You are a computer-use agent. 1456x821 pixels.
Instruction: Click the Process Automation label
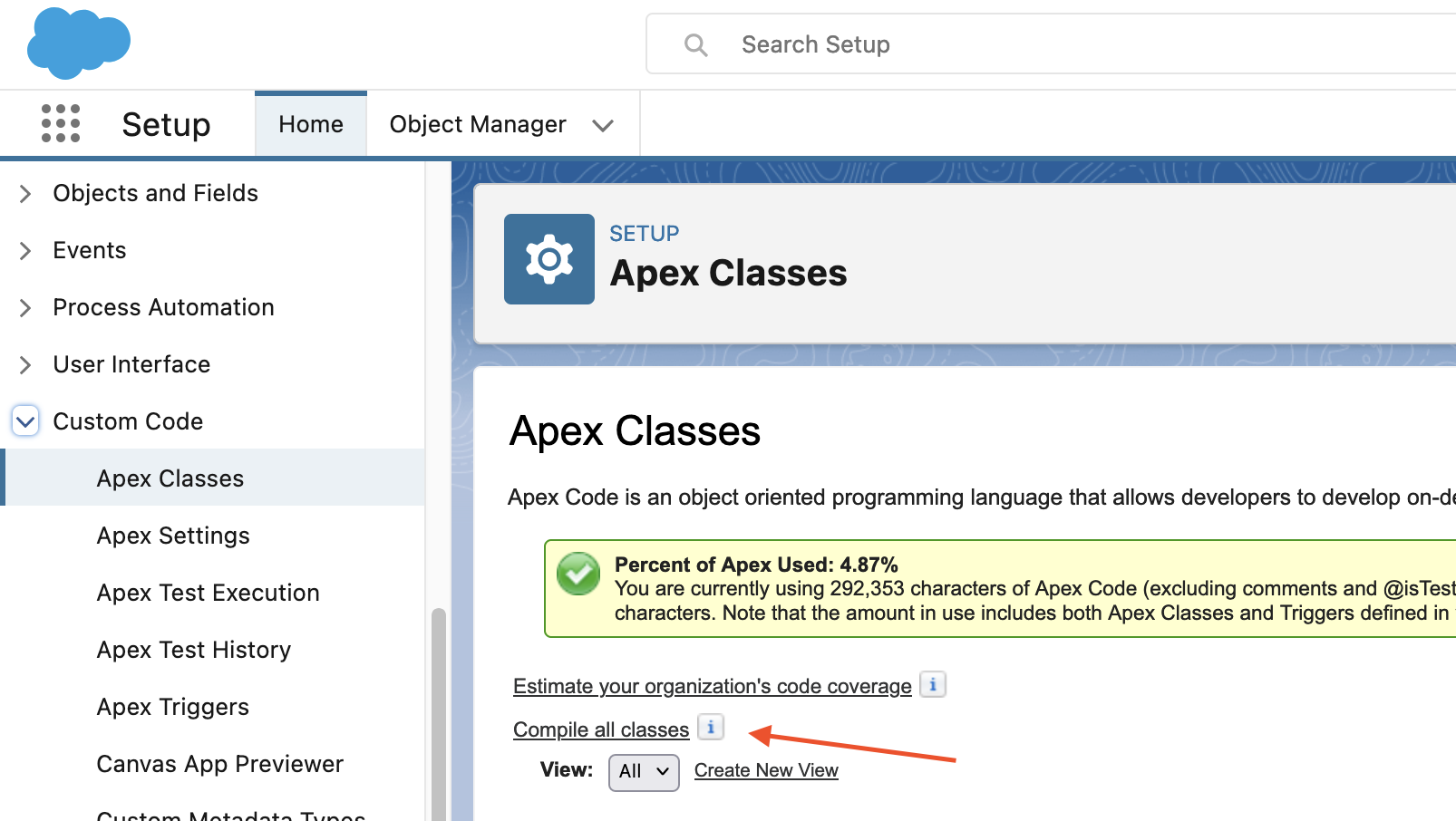164,307
